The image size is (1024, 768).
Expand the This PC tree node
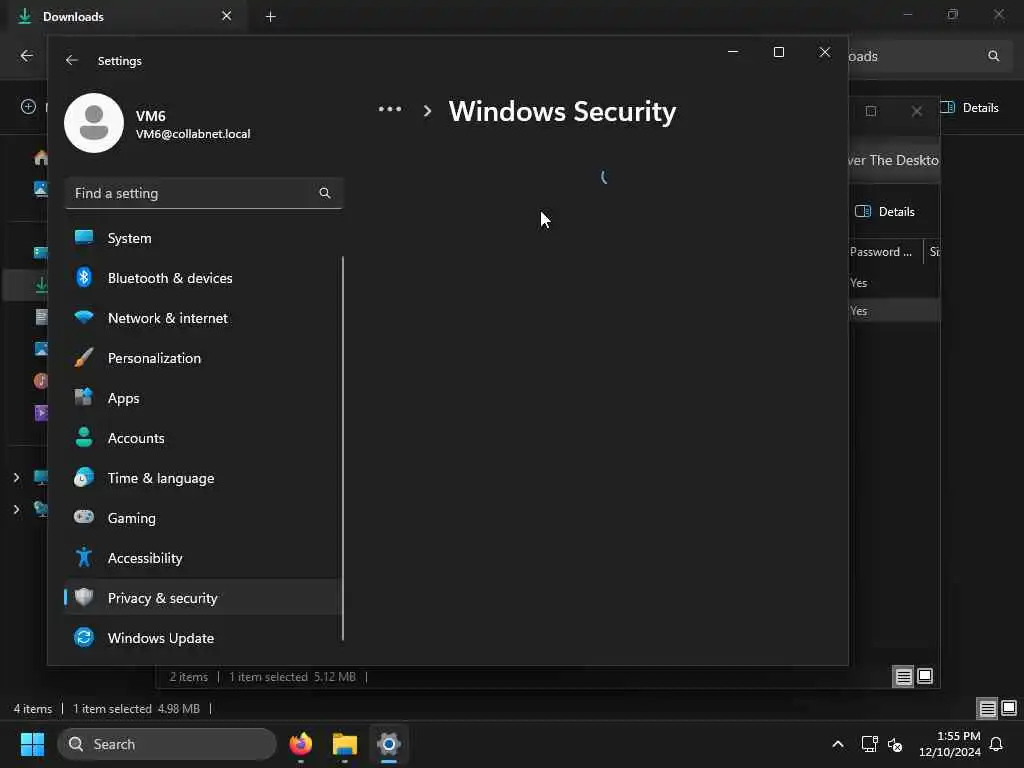[x=16, y=477]
